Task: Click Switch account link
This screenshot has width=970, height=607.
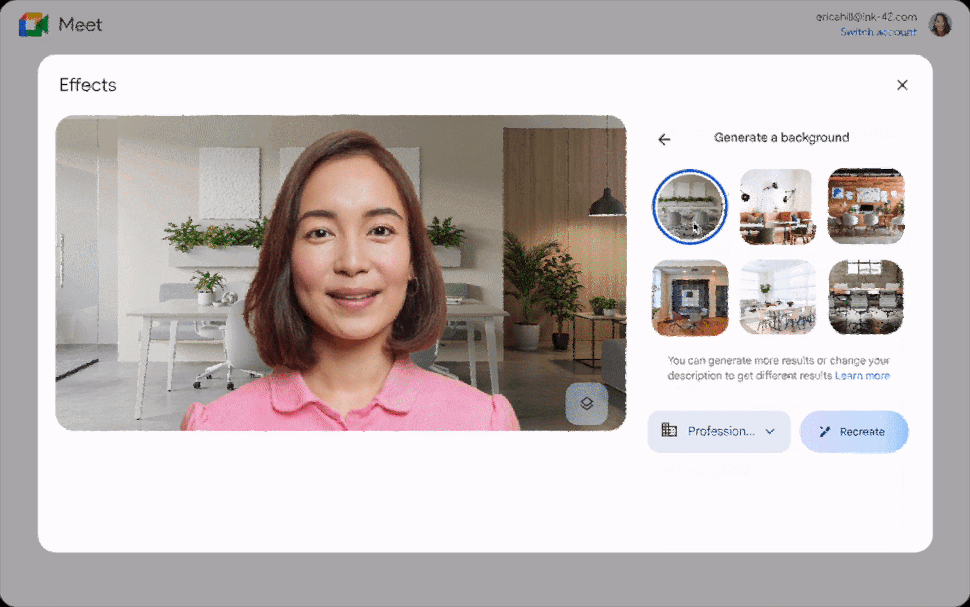Action: 878,32
